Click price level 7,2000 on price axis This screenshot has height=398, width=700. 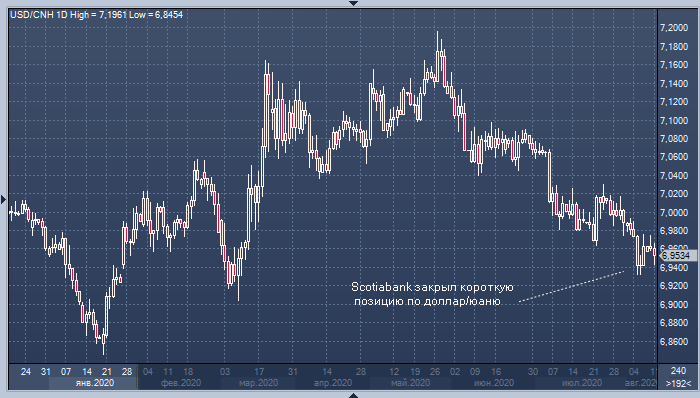(674, 28)
